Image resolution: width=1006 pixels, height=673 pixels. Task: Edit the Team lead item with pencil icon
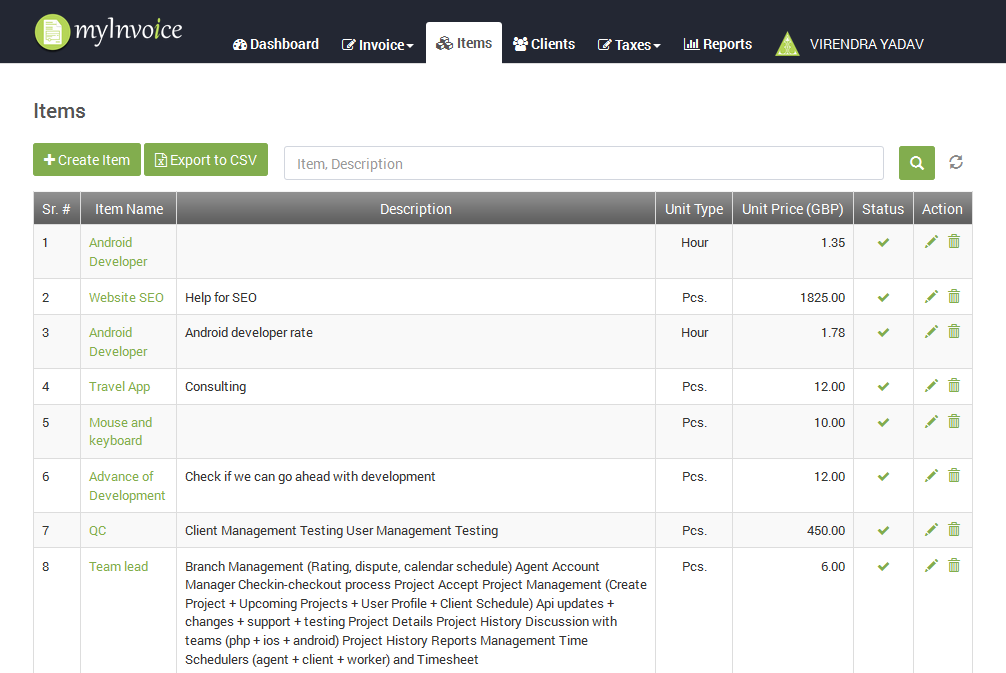coord(931,565)
